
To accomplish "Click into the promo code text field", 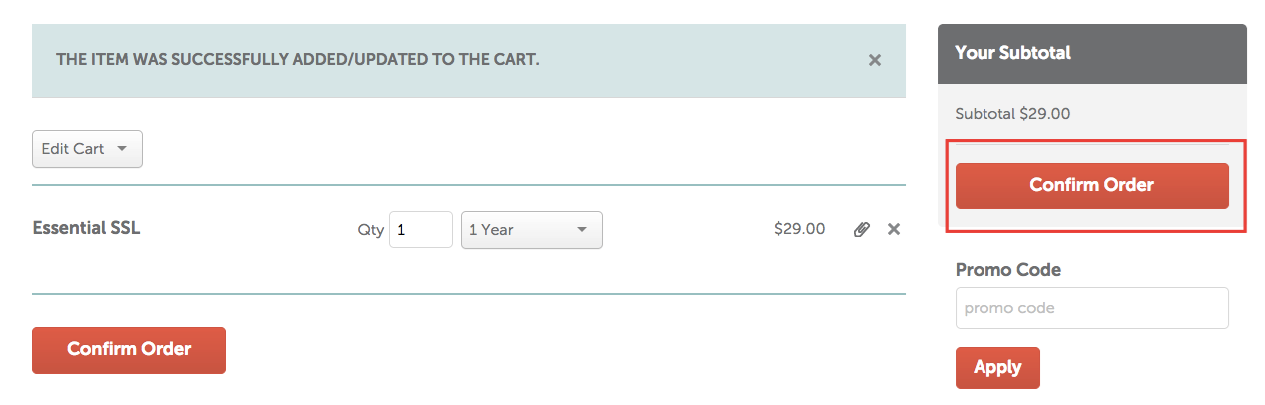I will pyautogui.click(x=1091, y=308).
